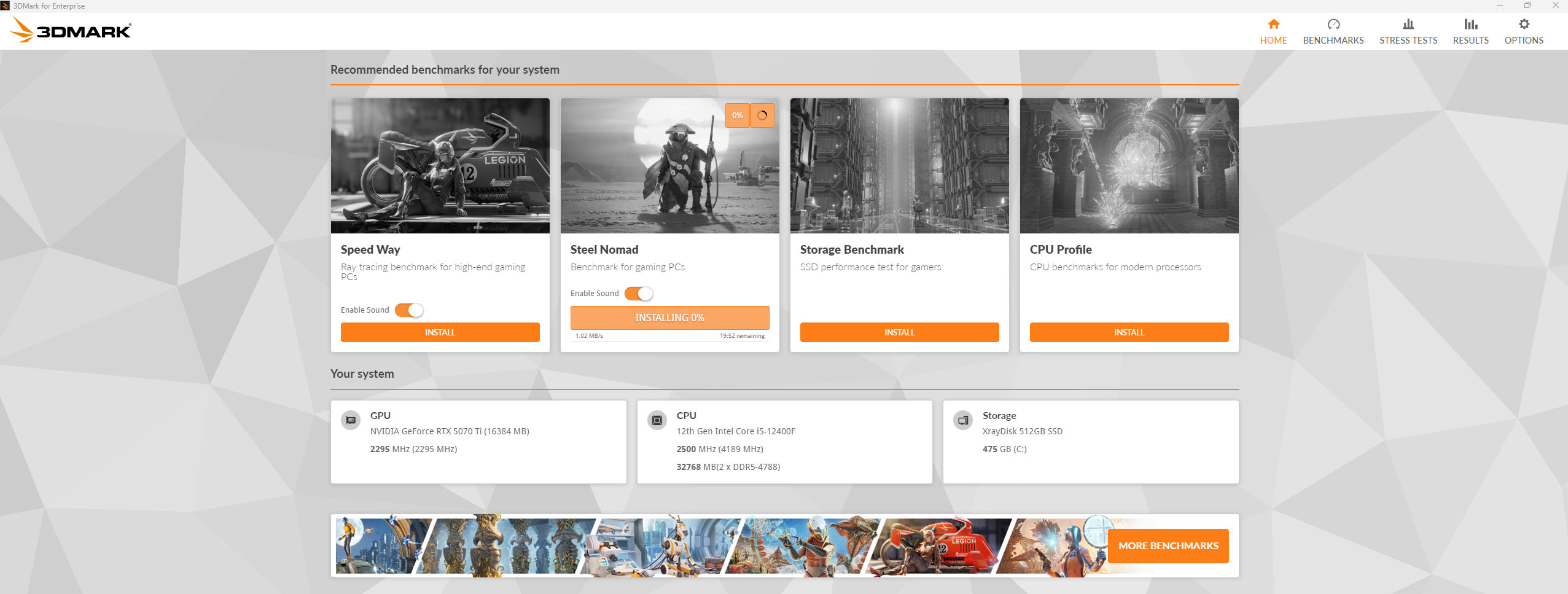Click the 3DMark logo

(x=71, y=30)
